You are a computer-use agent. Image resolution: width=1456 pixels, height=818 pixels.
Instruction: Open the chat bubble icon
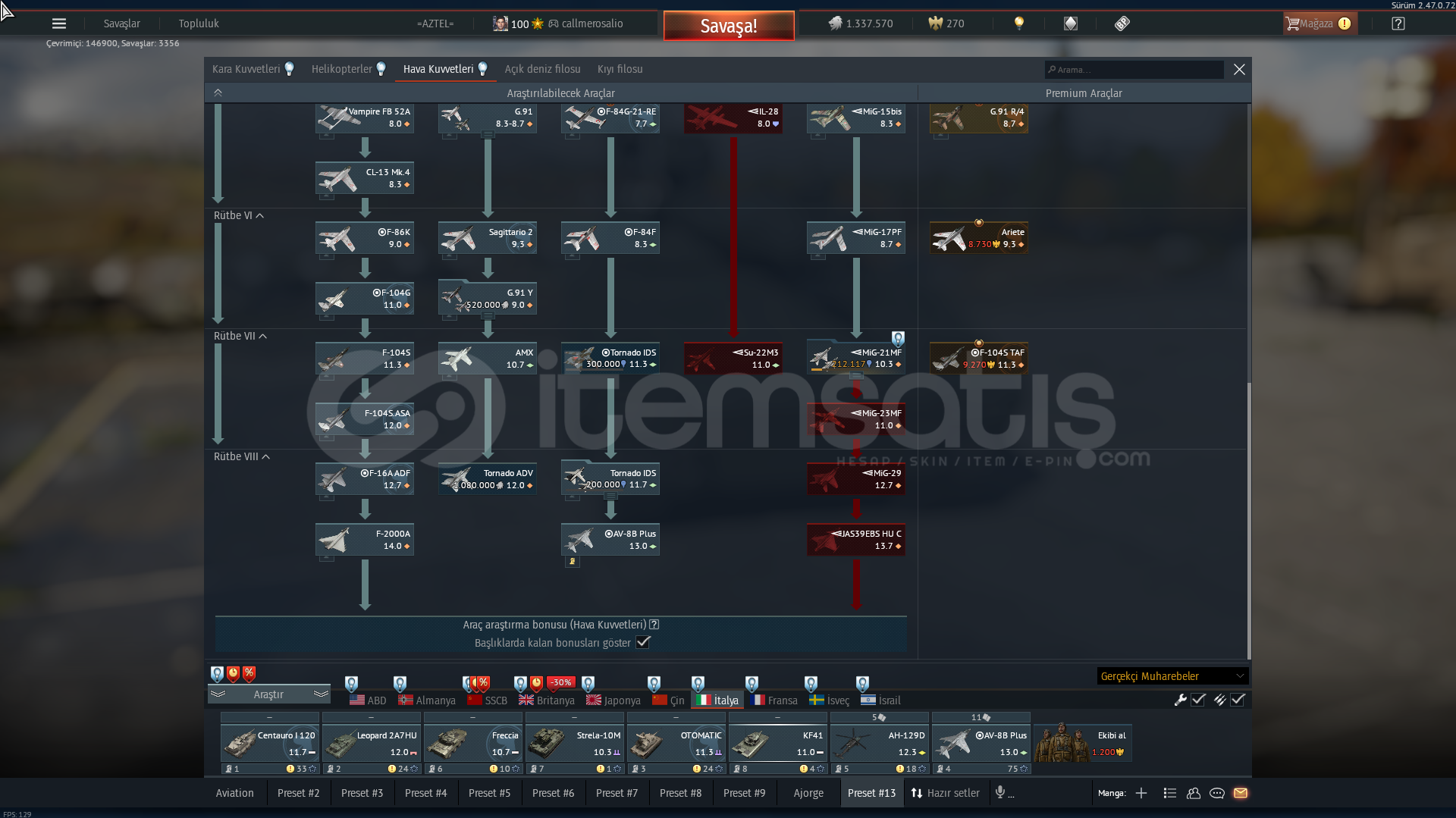coord(1217,793)
